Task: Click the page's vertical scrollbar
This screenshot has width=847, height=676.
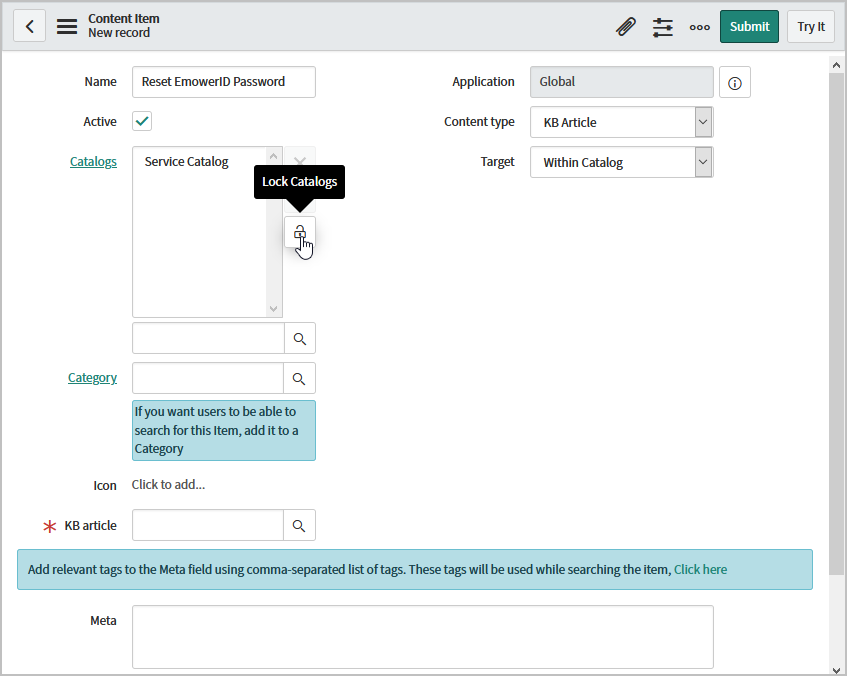Action: [837, 300]
